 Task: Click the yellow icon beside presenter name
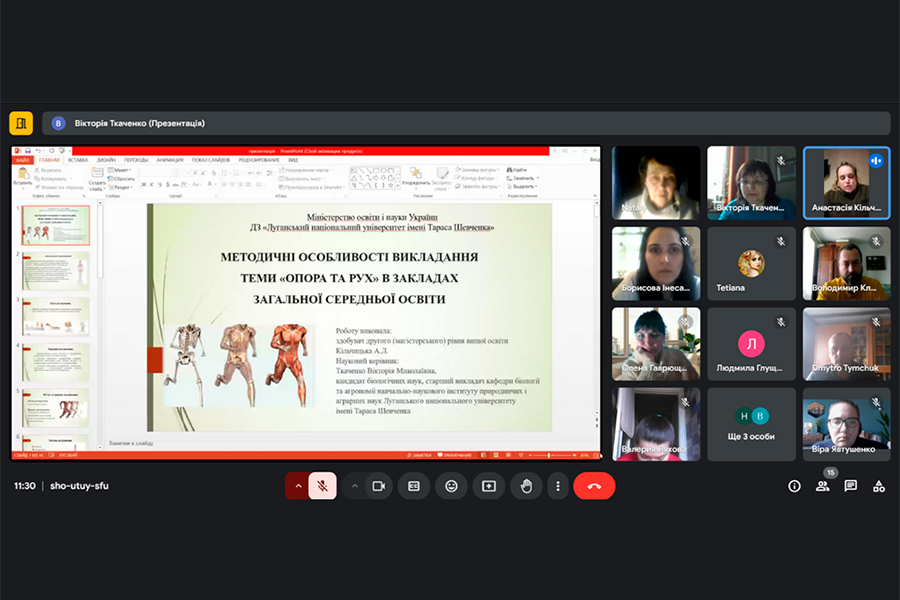click(x=21, y=123)
